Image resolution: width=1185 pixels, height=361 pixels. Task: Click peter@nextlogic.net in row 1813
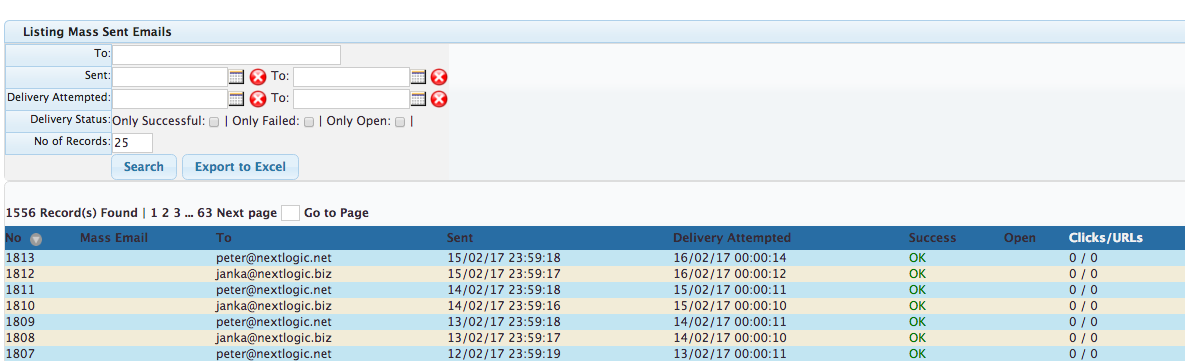pyautogui.click(x=274, y=258)
